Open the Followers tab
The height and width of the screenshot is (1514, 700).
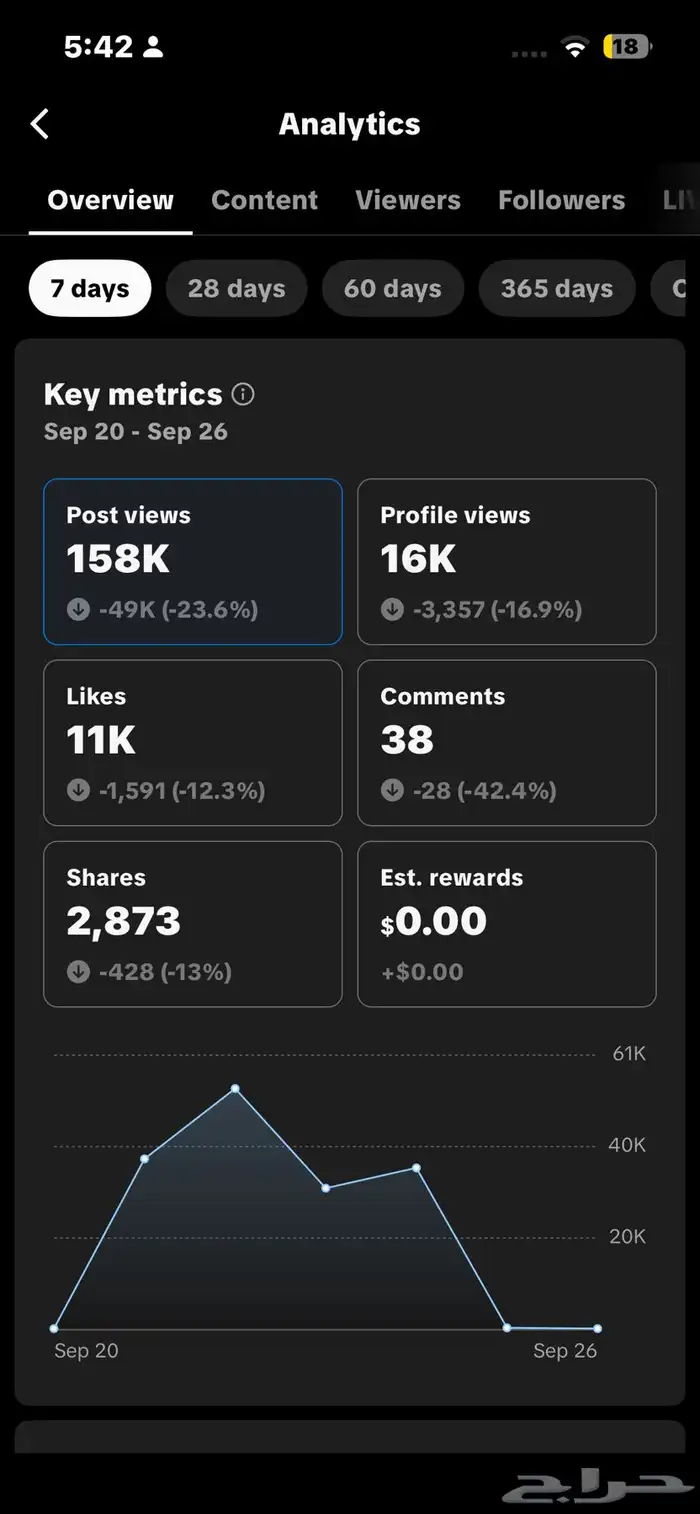[561, 200]
